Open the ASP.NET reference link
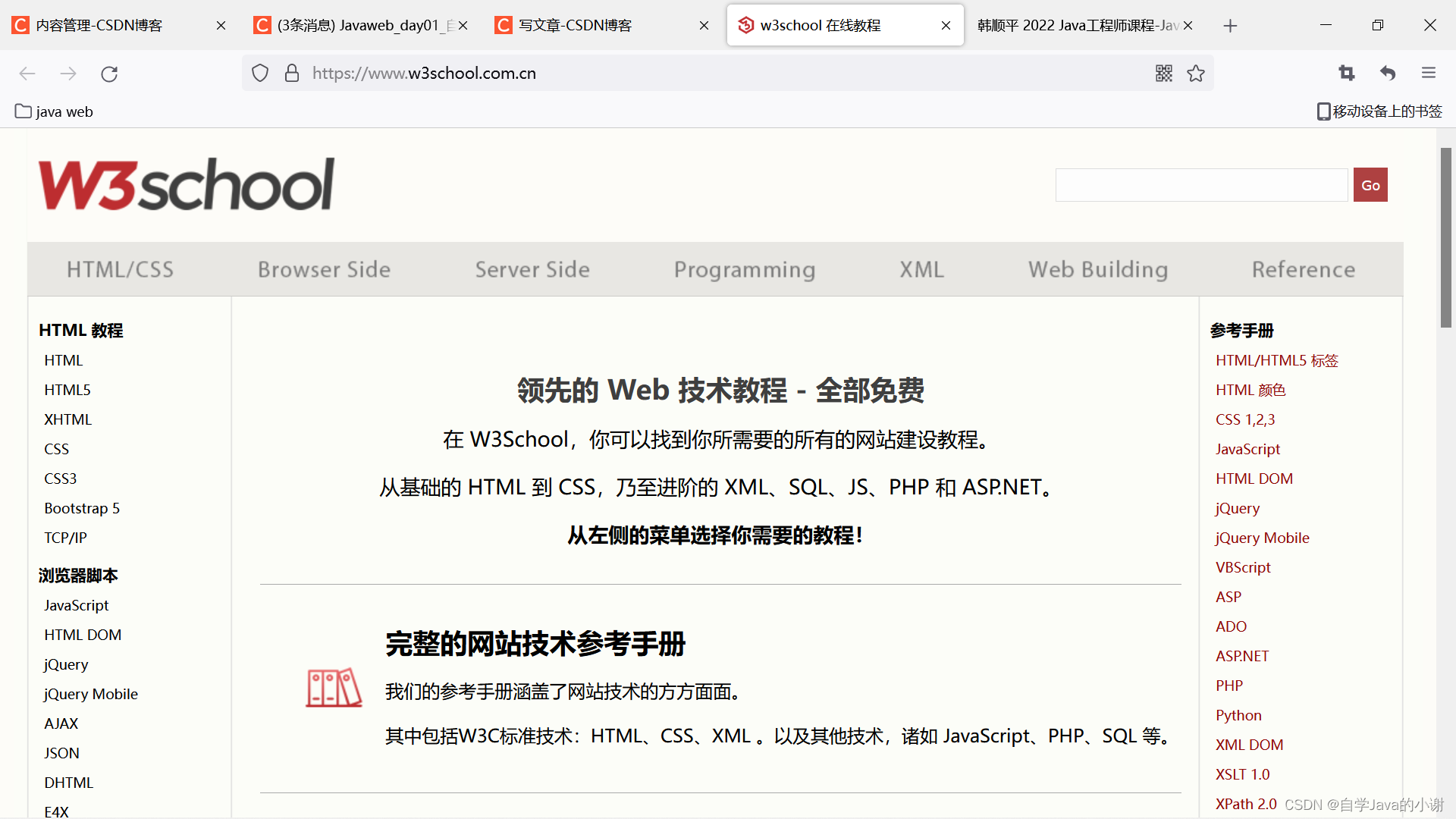 tap(1242, 656)
